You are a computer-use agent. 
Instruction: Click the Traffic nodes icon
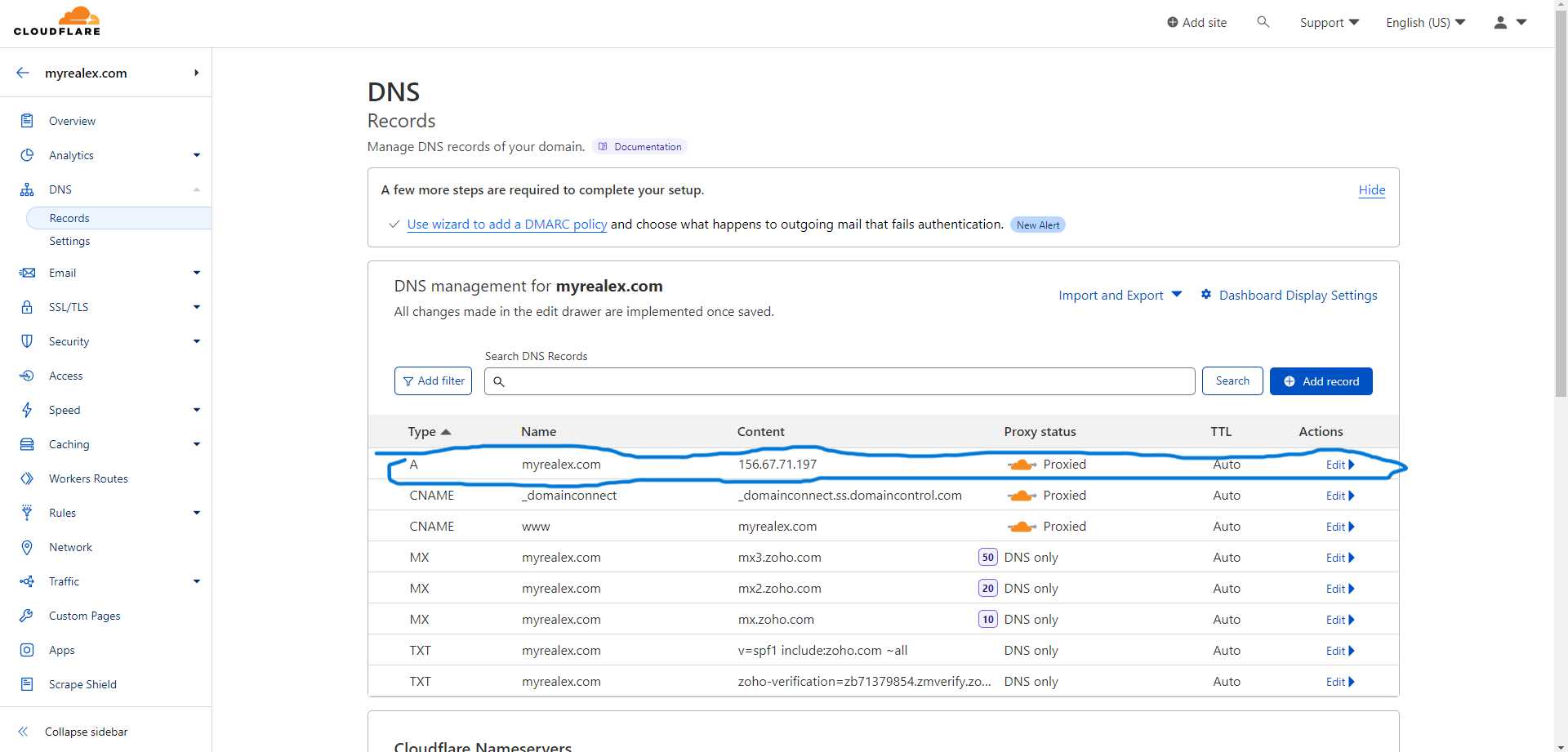pos(27,581)
